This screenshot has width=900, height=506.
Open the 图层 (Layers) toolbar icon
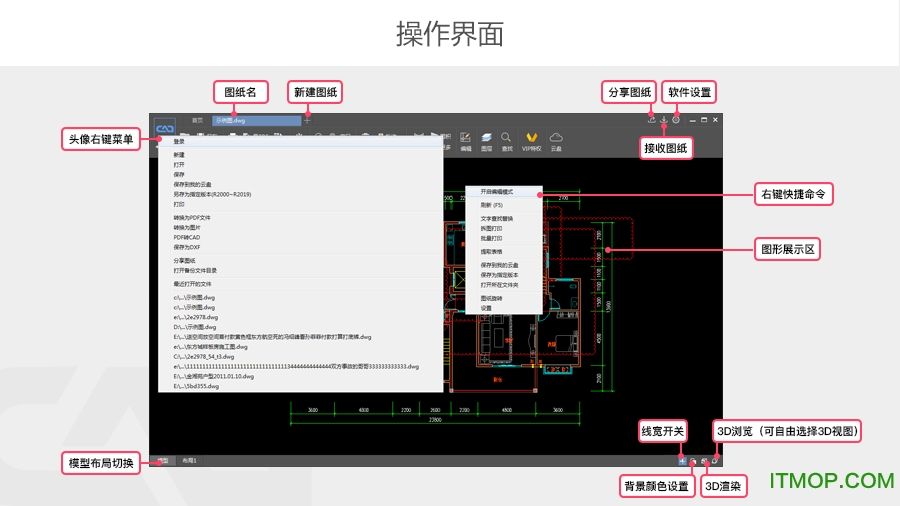[x=486, y=140]
